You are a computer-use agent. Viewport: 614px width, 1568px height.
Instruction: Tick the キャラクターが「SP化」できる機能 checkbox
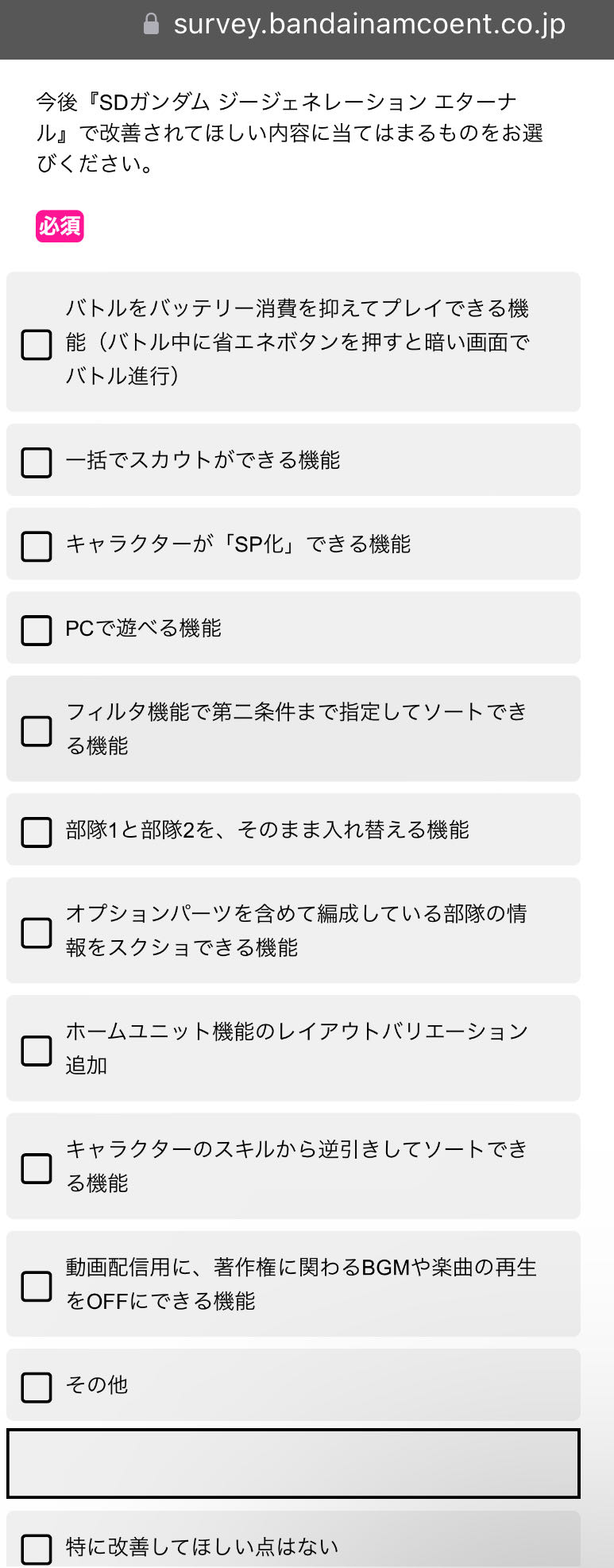37,546
